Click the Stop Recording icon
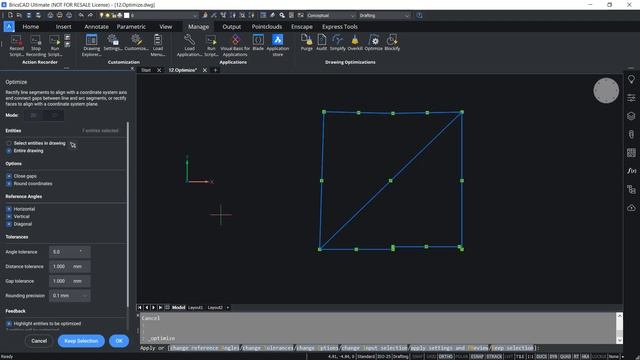Image resolution: width=640 pixels, height=360 pixels. tap(36, 45)
